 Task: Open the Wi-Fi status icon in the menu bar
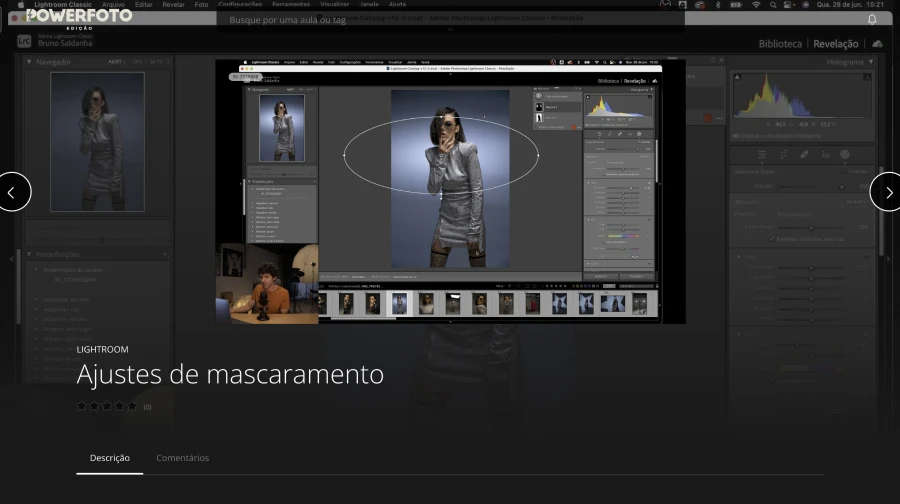pyautogui.click(x=756, y=5)
